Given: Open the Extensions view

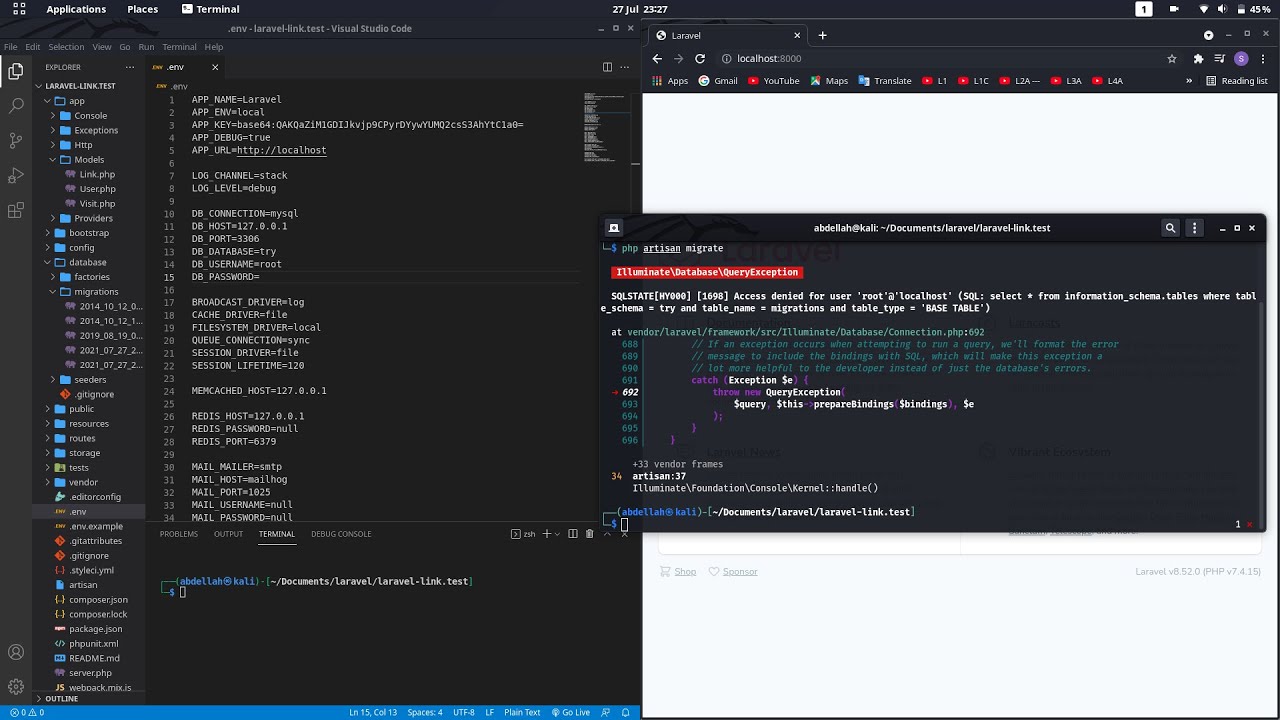Looking at the screenshot, I should coord(16,211).
